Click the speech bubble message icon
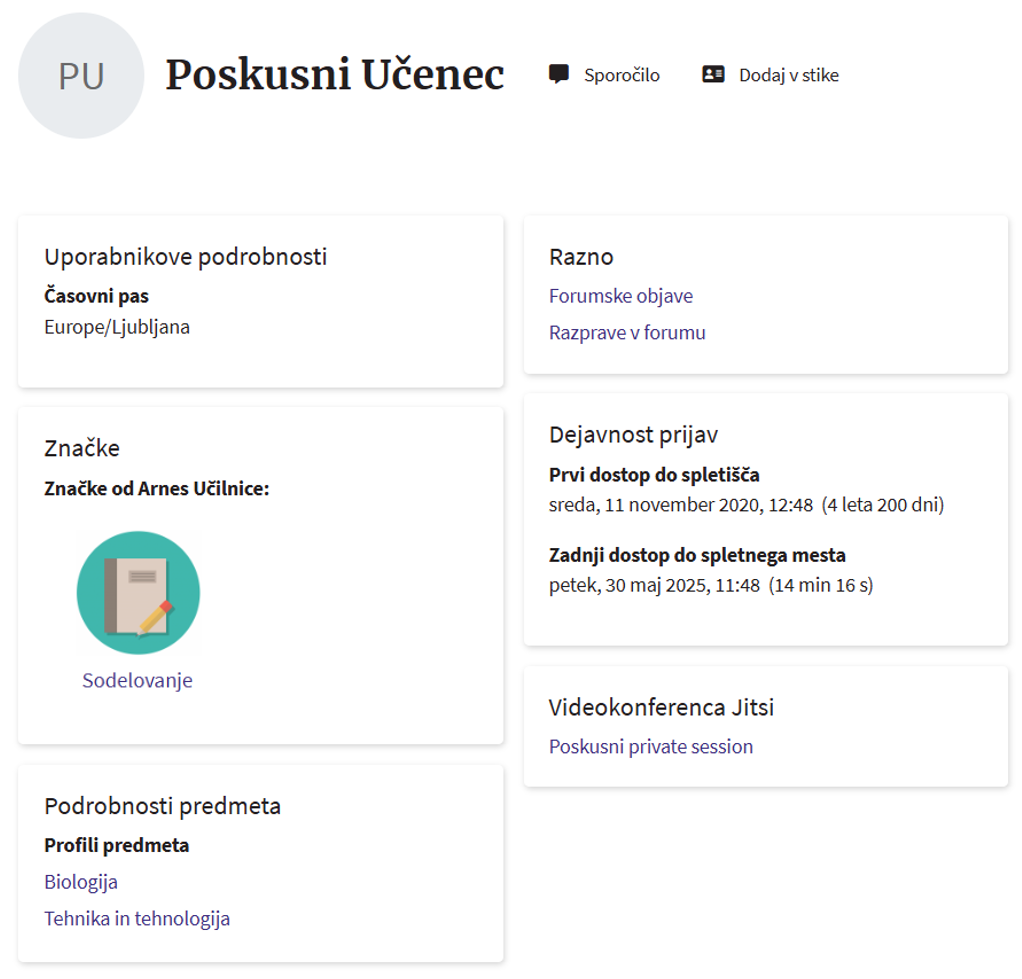Viewport: 1022px width, 979px height. (559, 74)
